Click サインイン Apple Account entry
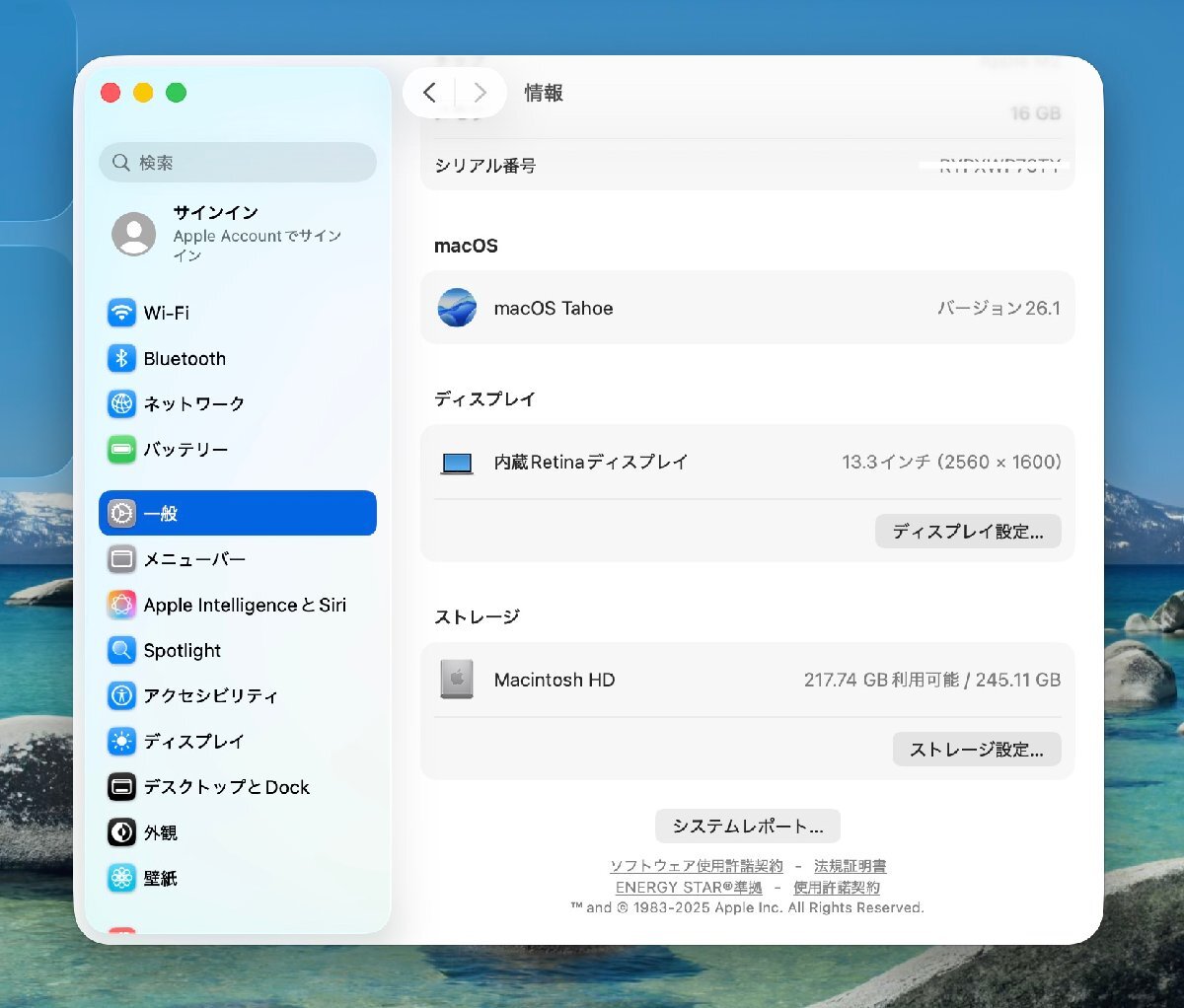 238,234
